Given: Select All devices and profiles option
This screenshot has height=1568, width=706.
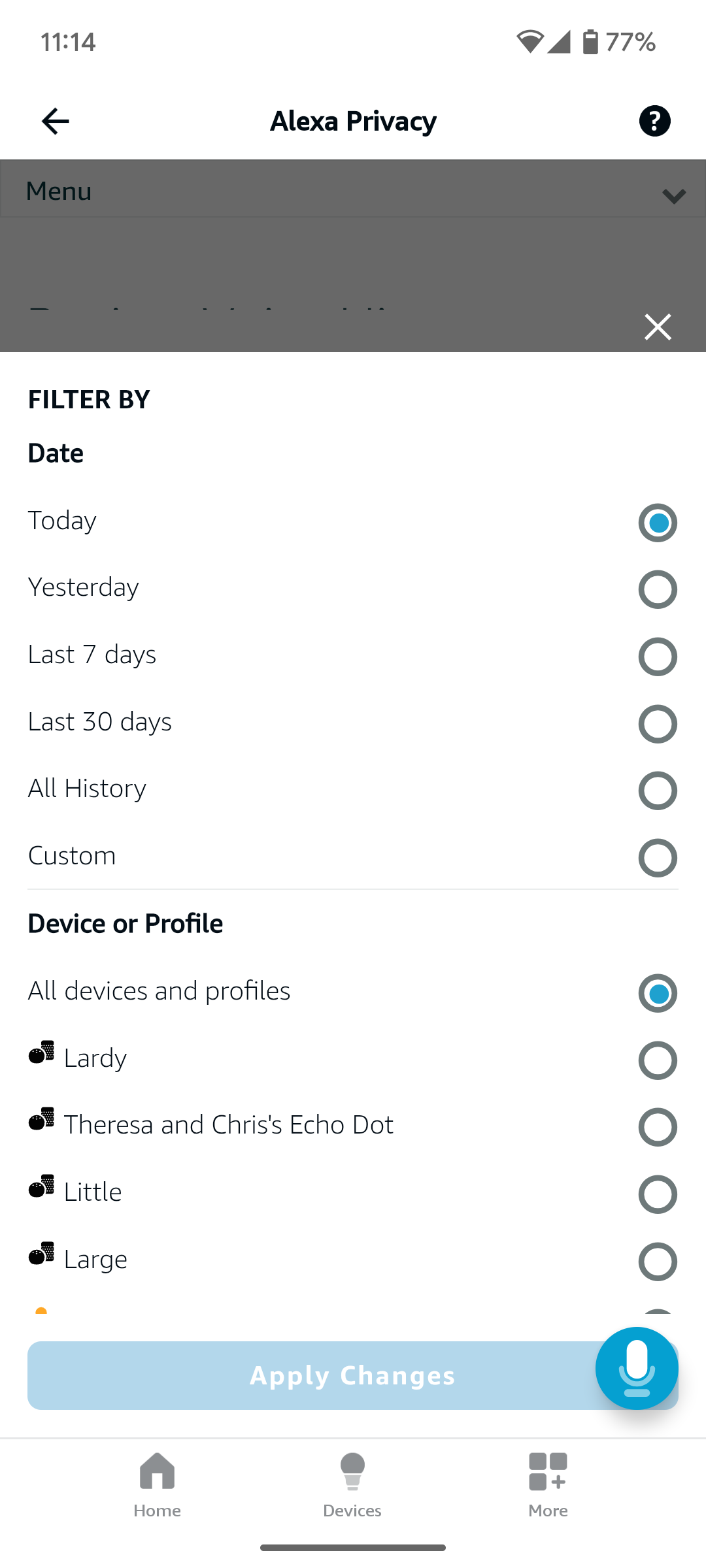Looking at the screenshot, I should 658,993.
